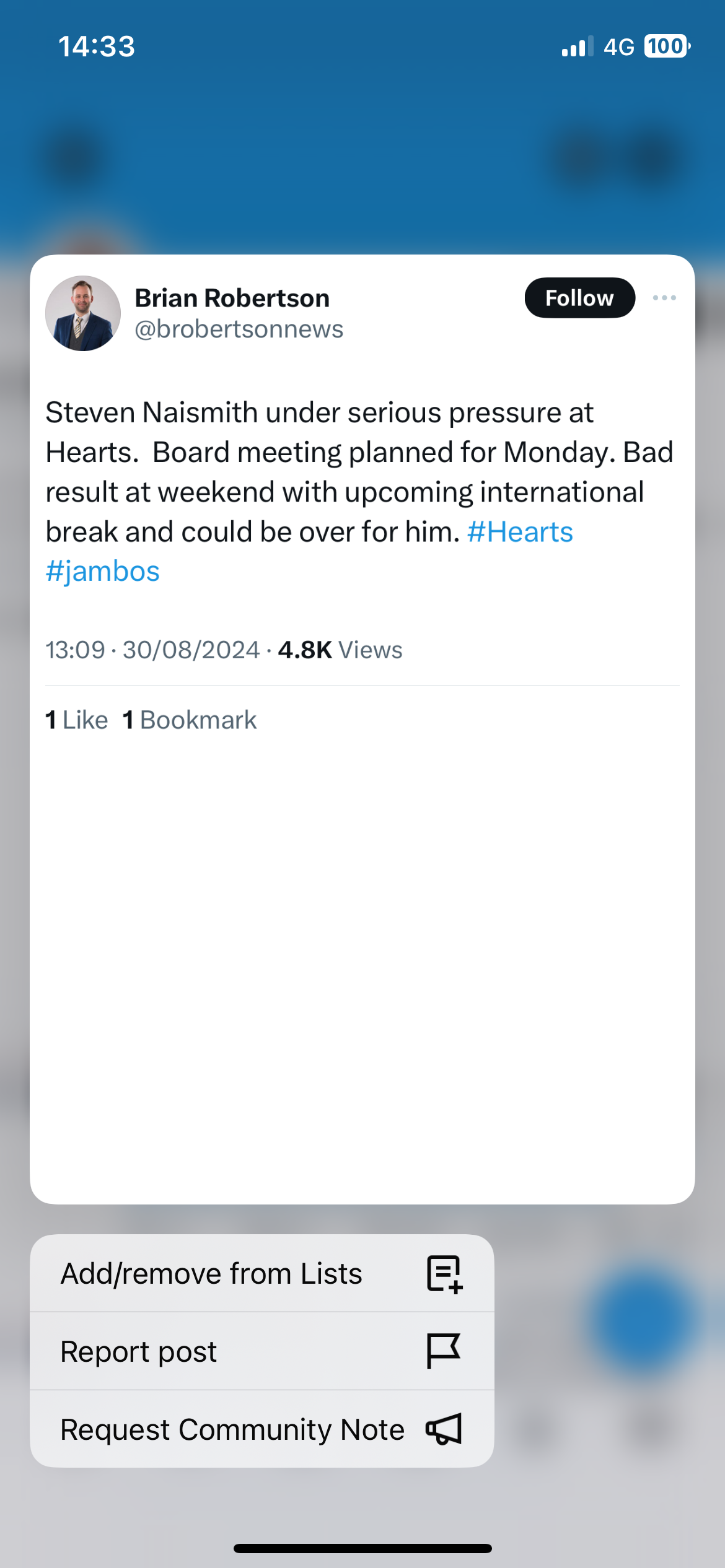Tap the battery indicator in status bar
This screenshot has height=1568, width=725.
[x=667, y=46]
